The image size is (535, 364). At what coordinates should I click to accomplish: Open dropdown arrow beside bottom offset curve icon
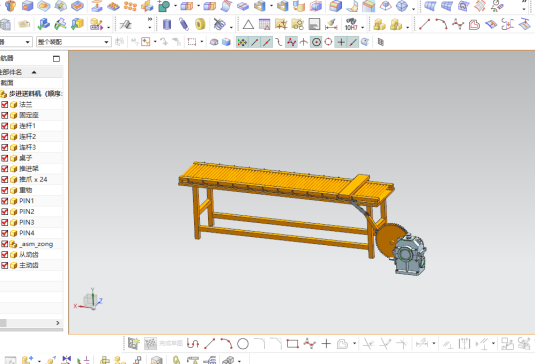pos(354,344)
